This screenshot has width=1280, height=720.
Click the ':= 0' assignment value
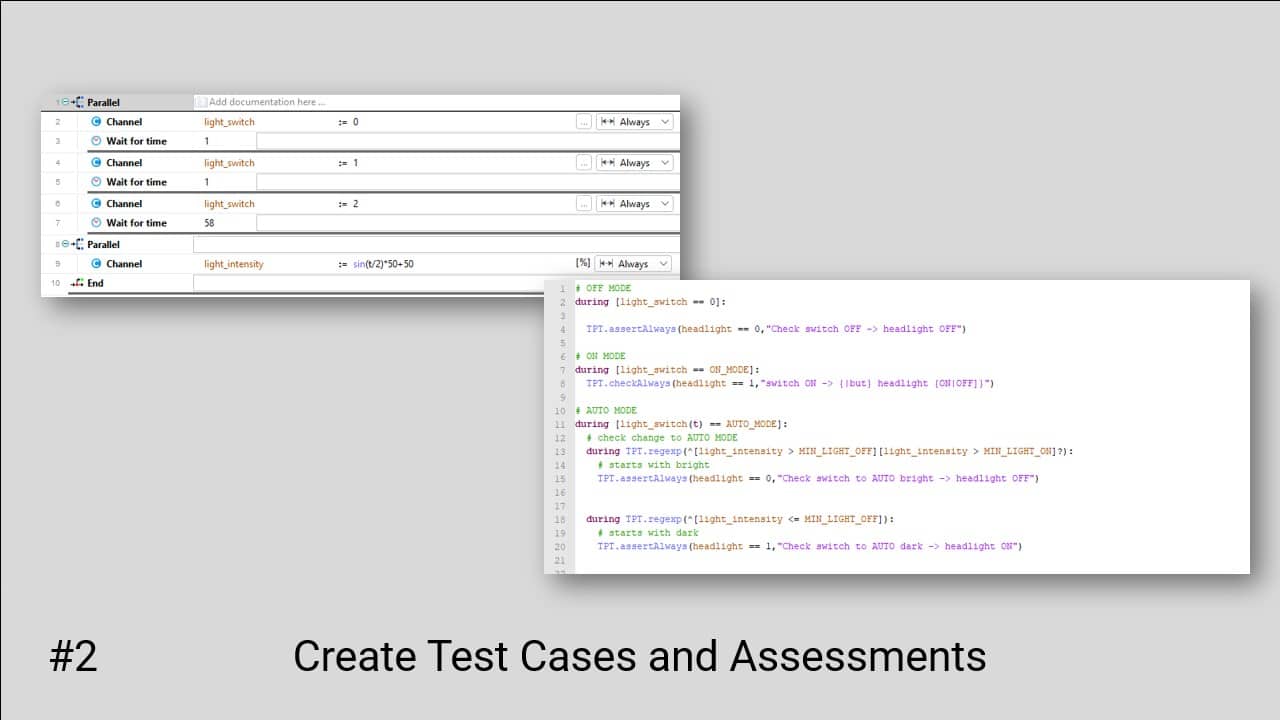tap(348, 122)
